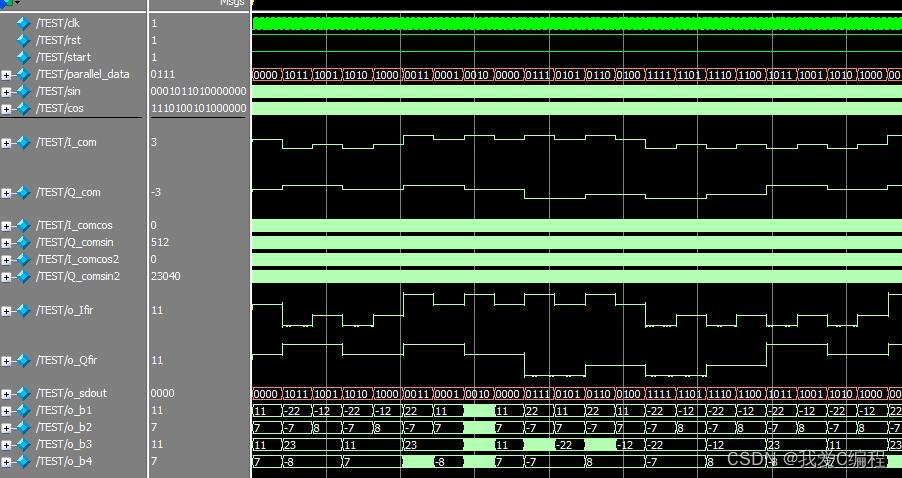This screenshot has height=478, width=902.
Task: Click the diamond icon of /TEST/cos
Action: pos(23,108)
